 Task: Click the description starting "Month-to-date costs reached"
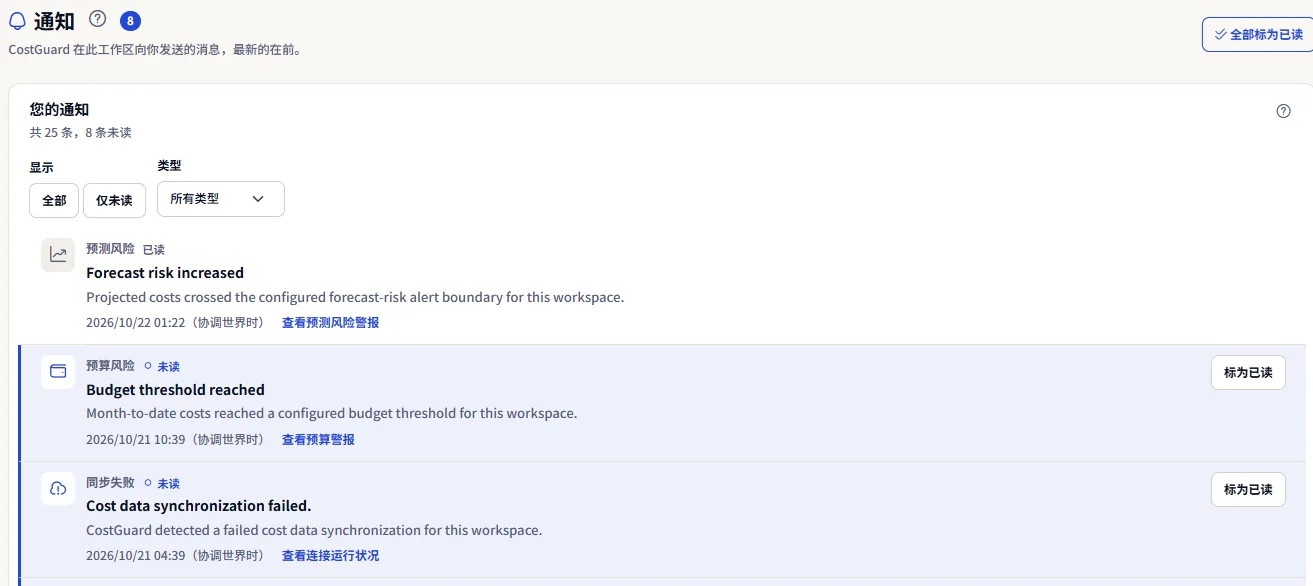tap(332, 413)
